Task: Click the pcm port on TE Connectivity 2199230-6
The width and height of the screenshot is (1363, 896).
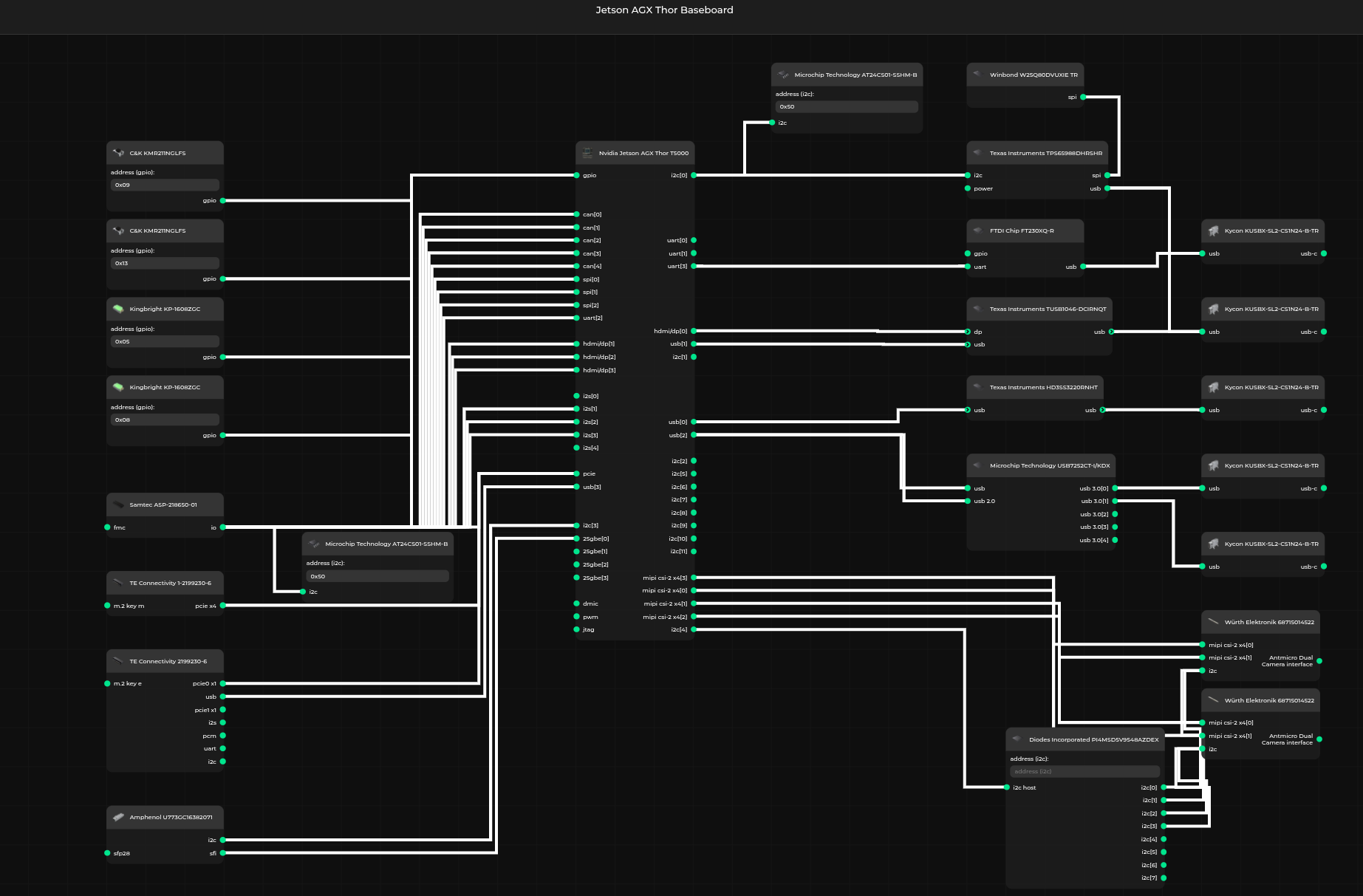Action: [x=222, y=736]
